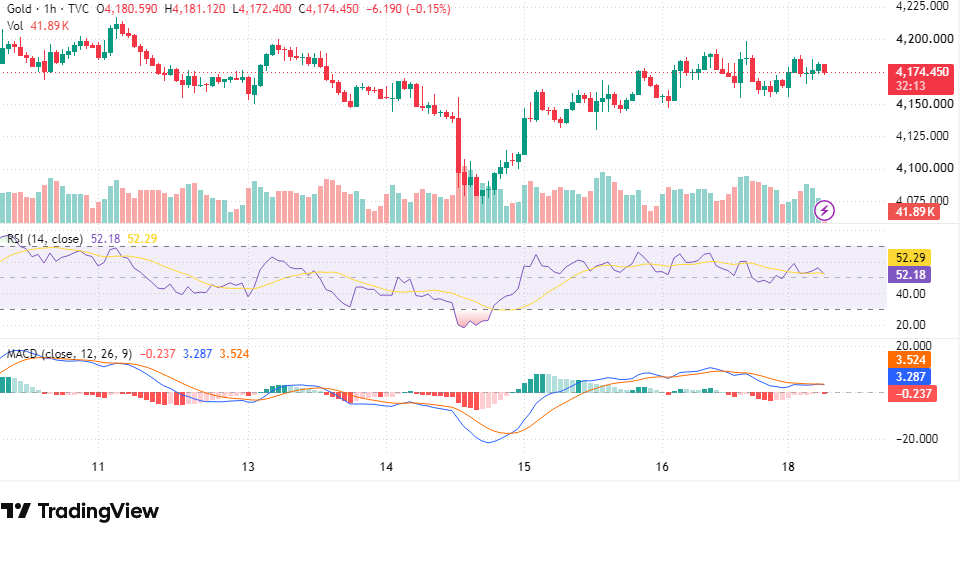Click date label 13 on time axis
The width and height of the screenshot is (980, 574).
[248, 466]
